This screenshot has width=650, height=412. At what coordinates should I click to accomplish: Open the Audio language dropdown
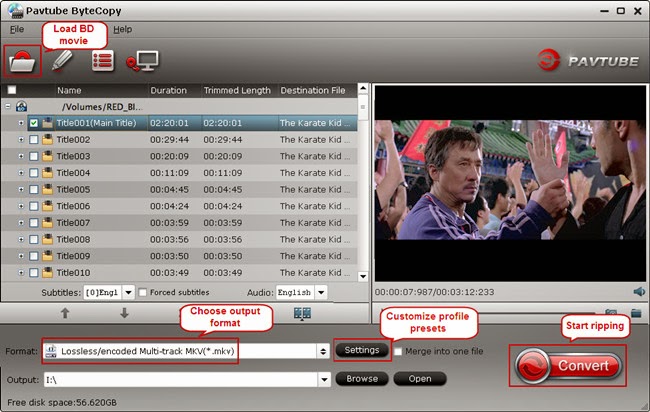pyautogui.click(x=321, y=293)
